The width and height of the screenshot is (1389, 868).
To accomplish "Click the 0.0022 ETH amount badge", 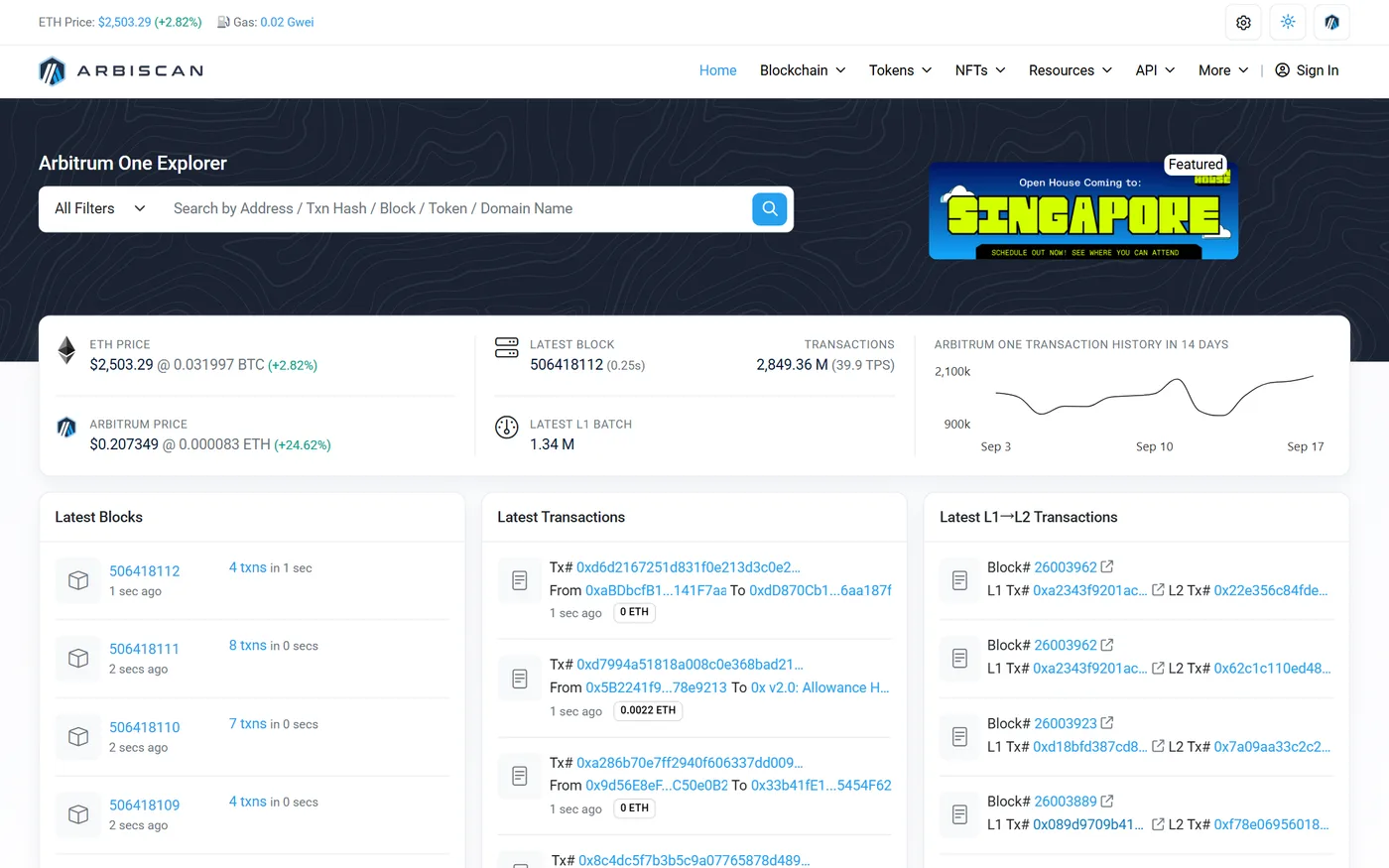I will point(648,710).
